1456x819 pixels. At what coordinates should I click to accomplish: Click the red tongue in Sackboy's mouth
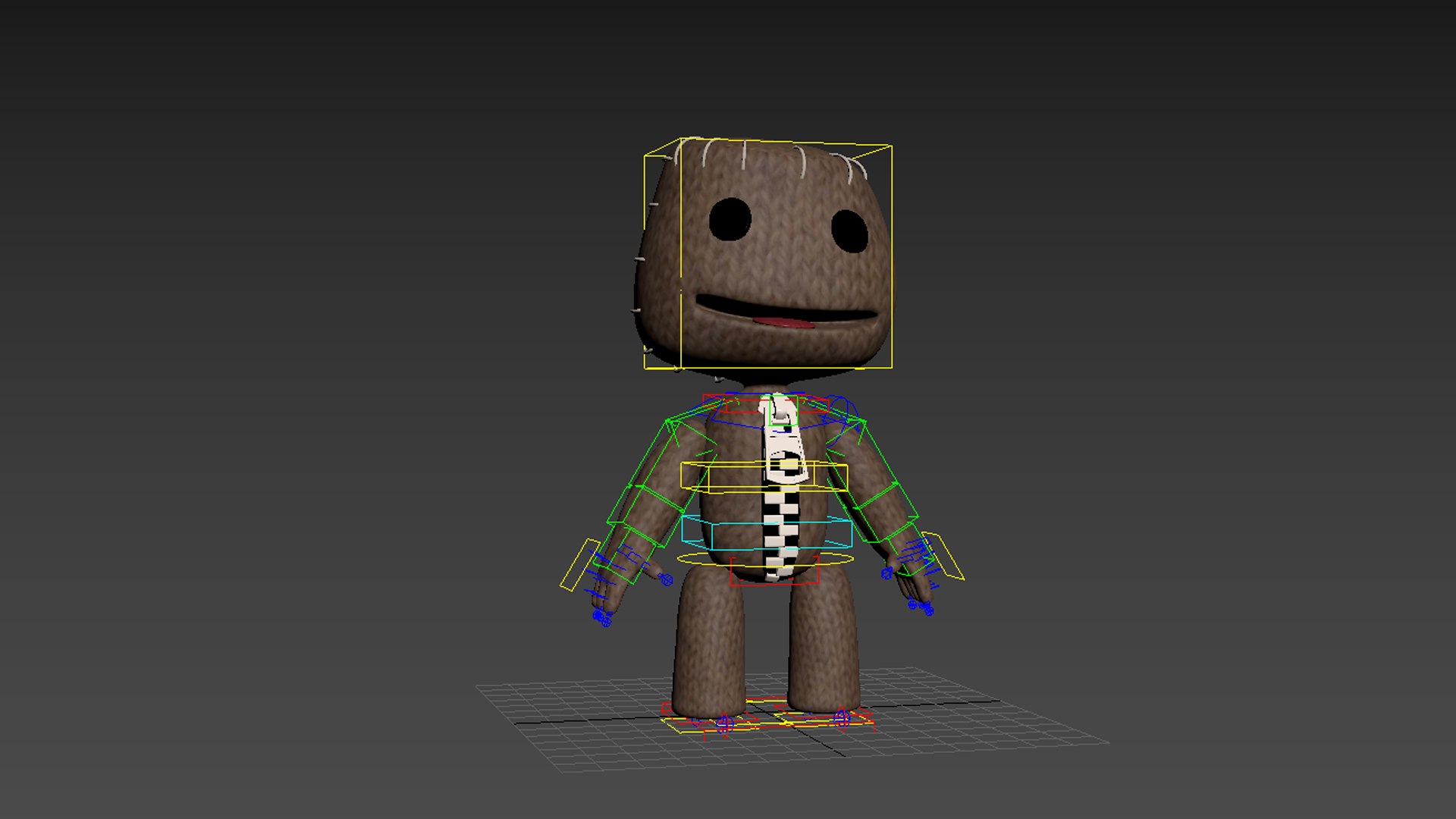[x=785, y=322]
